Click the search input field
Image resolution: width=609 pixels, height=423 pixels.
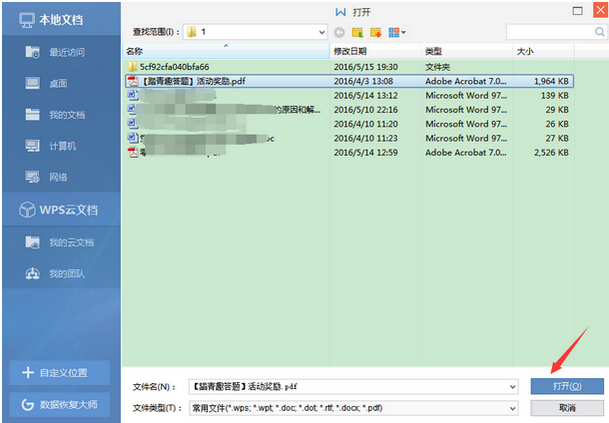[x=550, y=32]
